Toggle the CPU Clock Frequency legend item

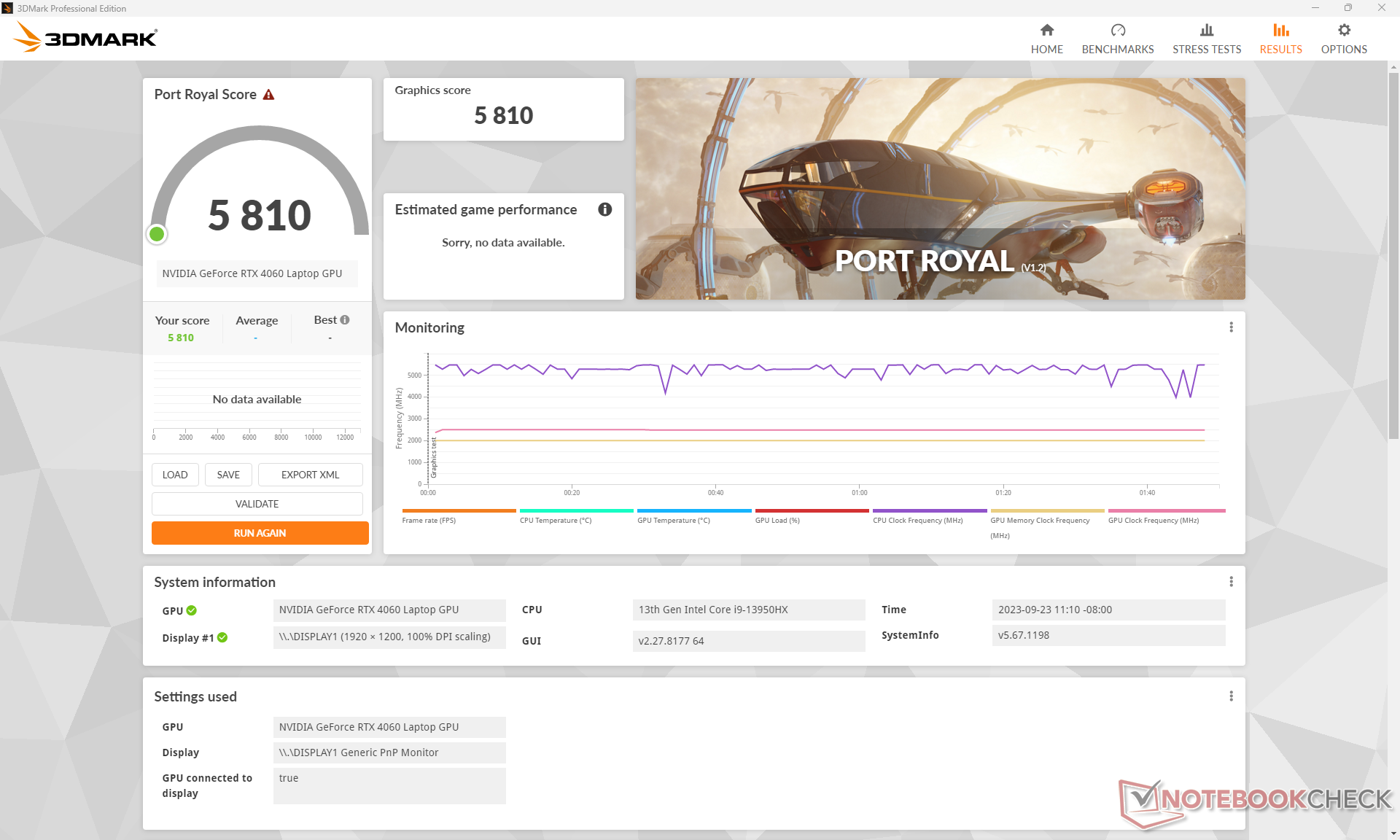917,520
